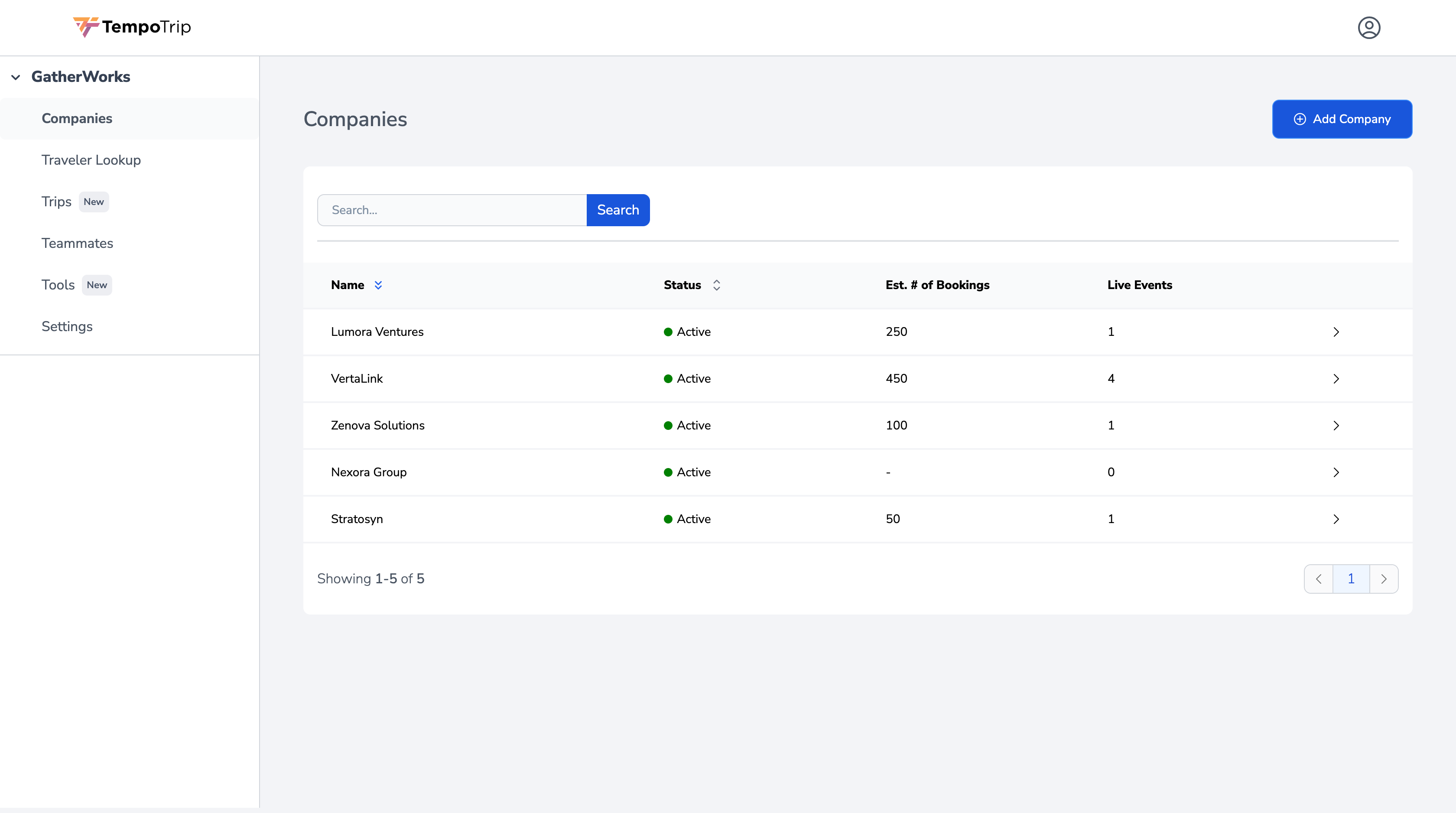This screenshot has width=1456, height=813.
Task: Toggle Name column sort arrow
Action: 378,285
